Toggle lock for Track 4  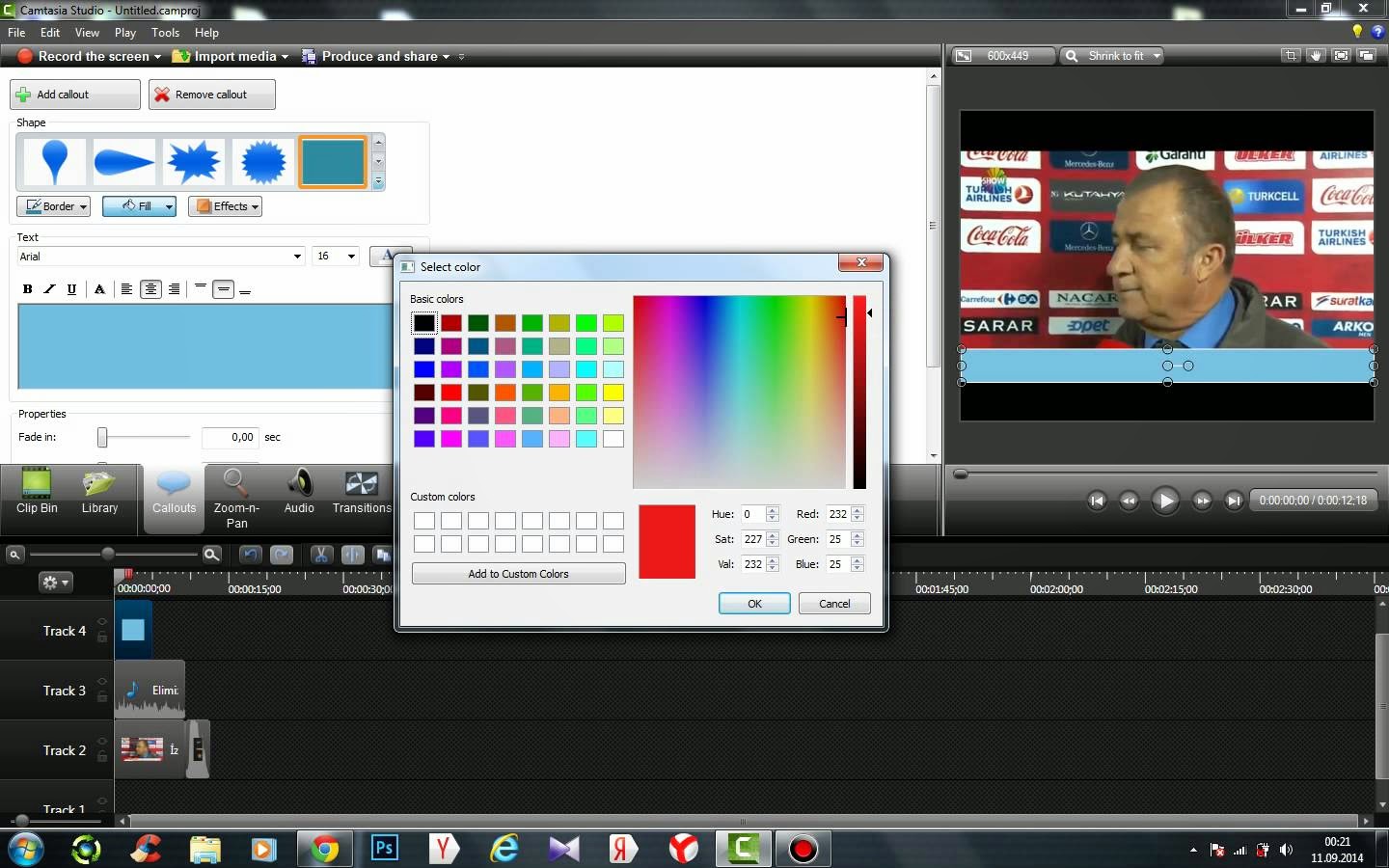tap(102, 637)
